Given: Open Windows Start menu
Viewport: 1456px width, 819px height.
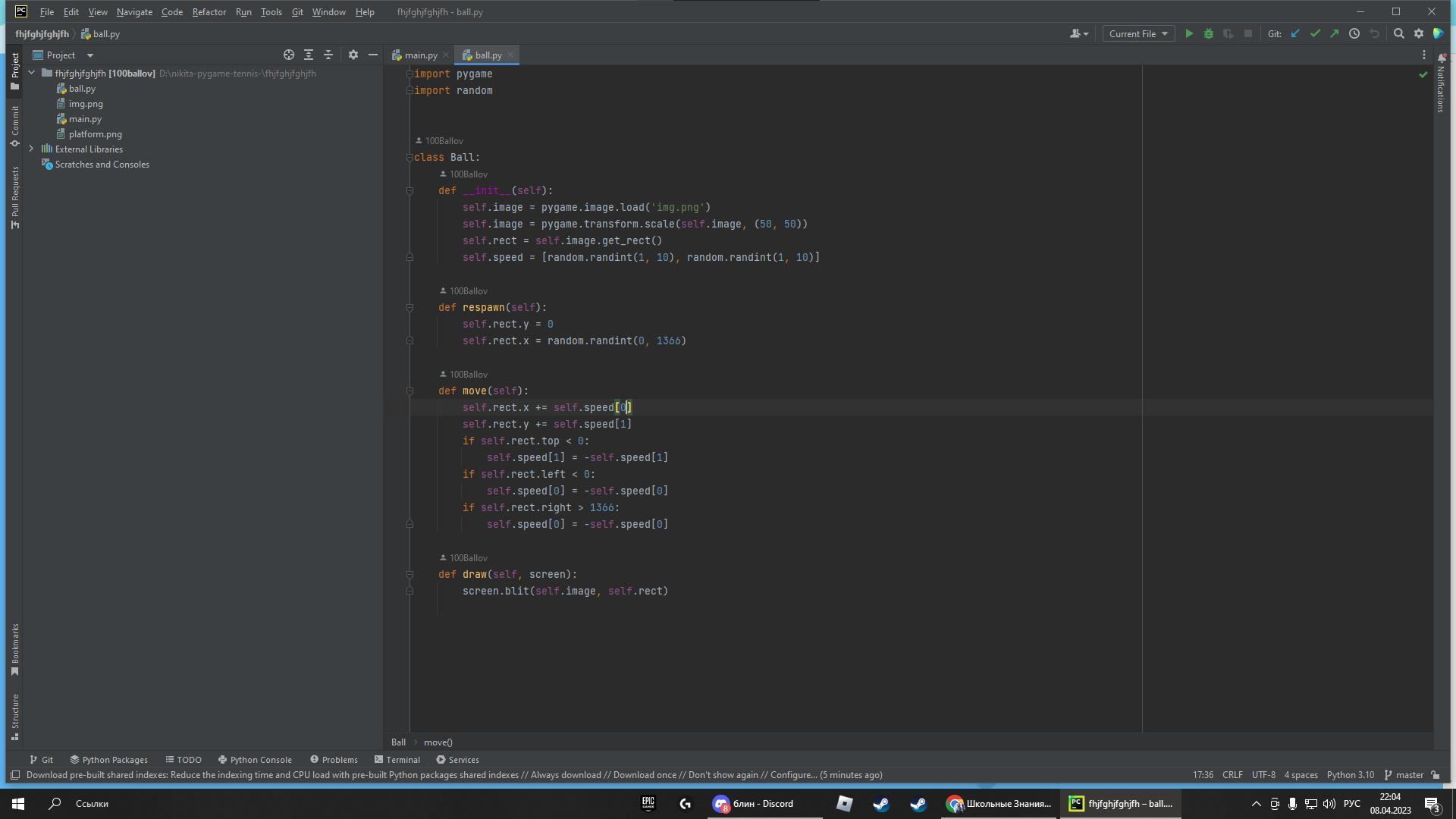Looking at the screenshot, I should [18, 804].
